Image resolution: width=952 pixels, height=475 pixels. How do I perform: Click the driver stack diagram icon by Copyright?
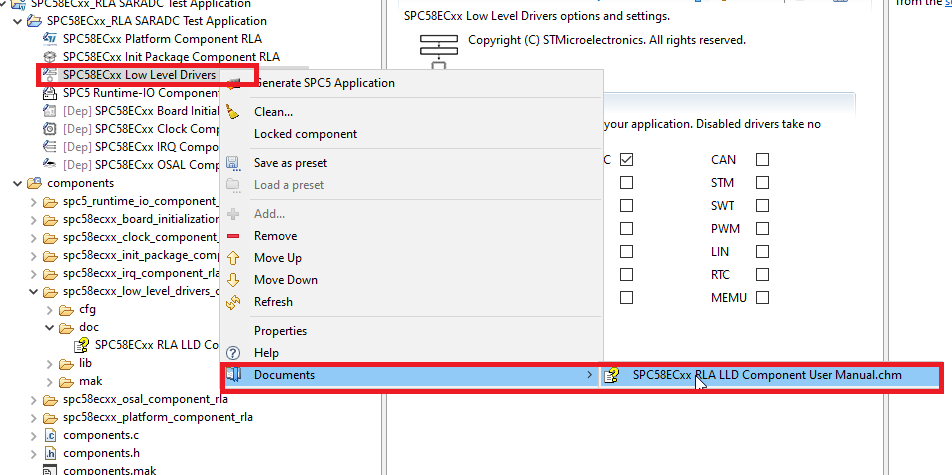click(x=440, y=52)
